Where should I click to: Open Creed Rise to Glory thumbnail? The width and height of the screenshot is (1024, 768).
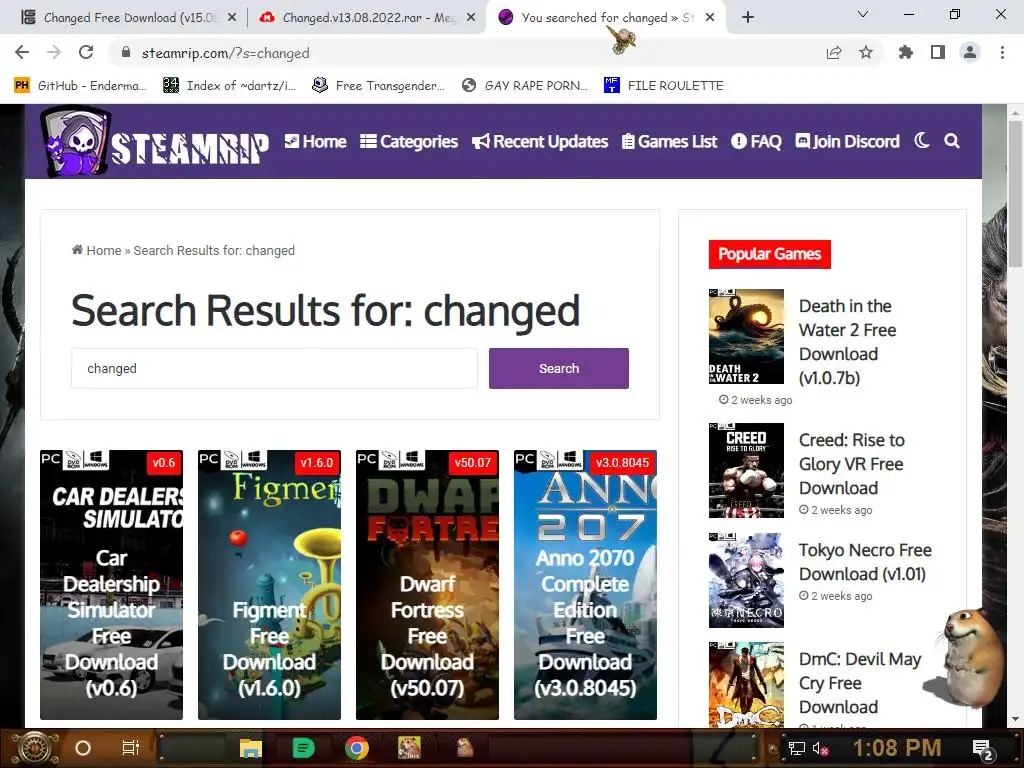click(746, 470)
